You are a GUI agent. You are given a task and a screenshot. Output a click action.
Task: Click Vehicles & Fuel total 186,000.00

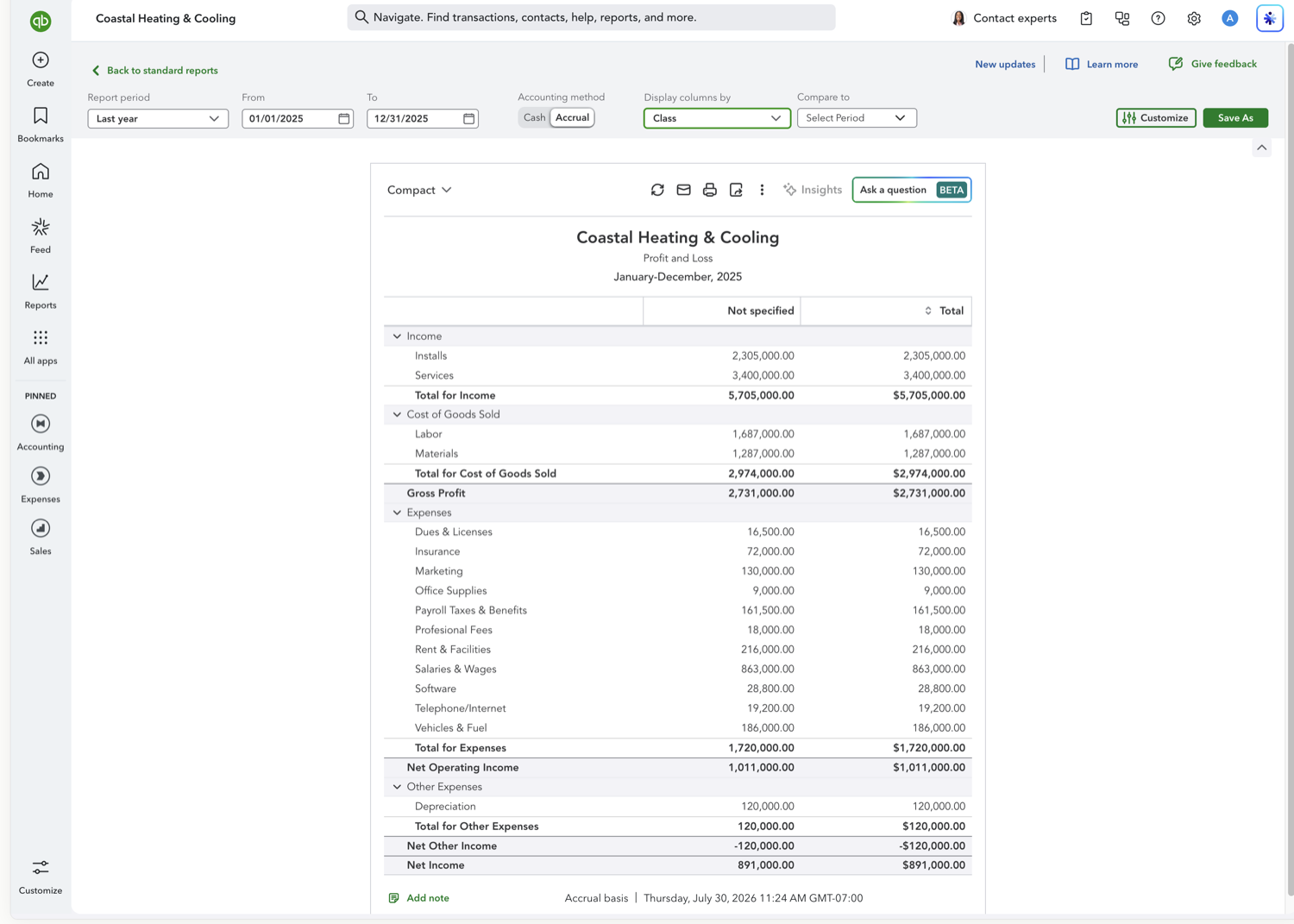pos(939,728)
